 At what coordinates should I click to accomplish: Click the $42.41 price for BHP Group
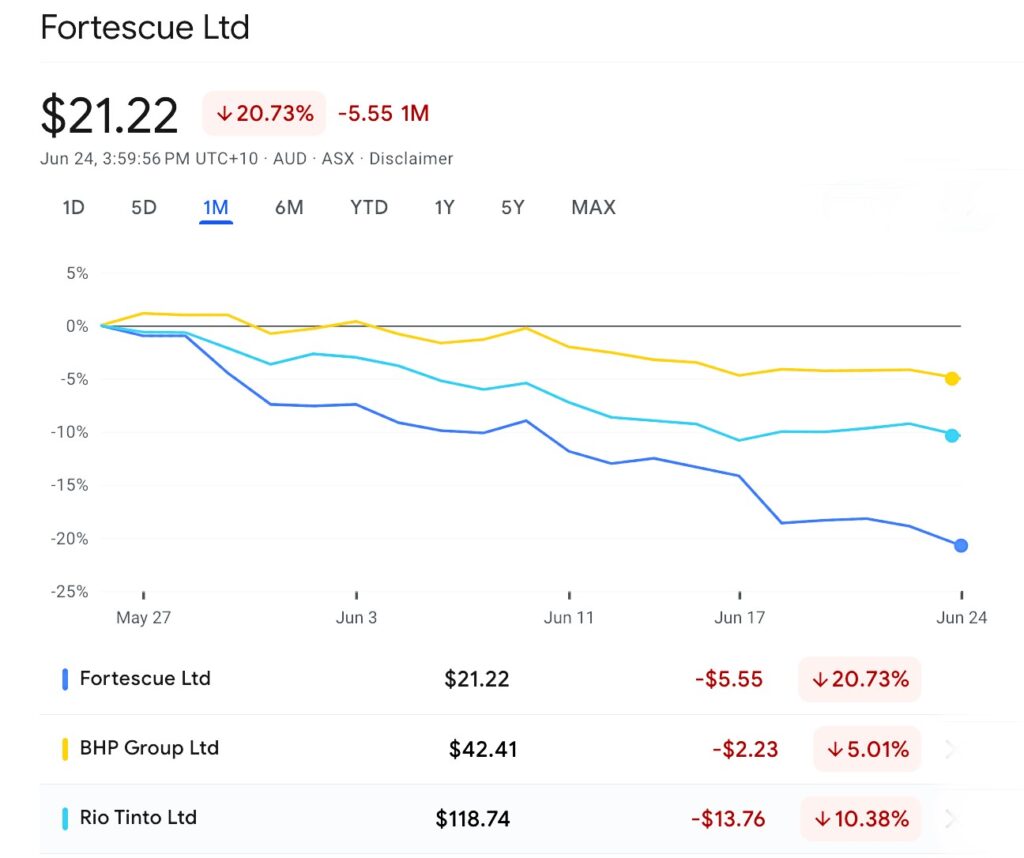click(x=483, y=749)
